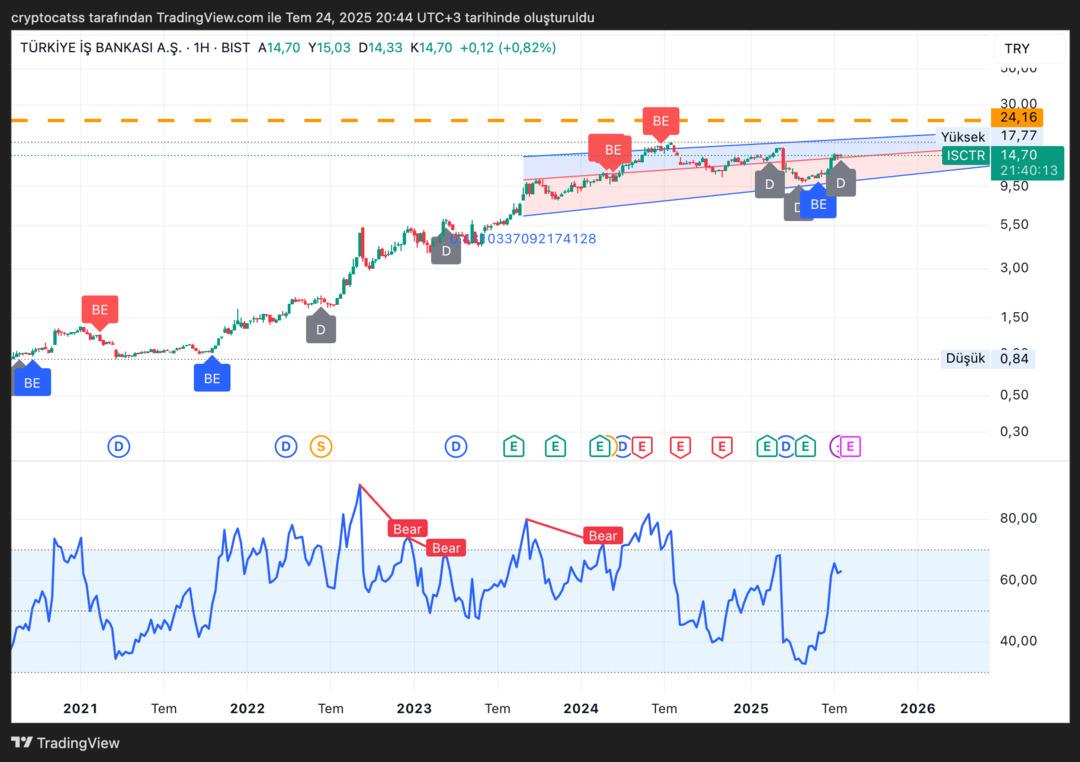1080x762 pixels.
Task: Click the Bear divergence label in 2024
Action: 603,535
